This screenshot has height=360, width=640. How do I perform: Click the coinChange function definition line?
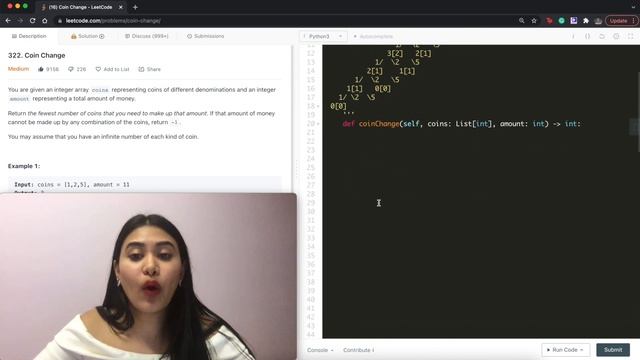point(461,124)
